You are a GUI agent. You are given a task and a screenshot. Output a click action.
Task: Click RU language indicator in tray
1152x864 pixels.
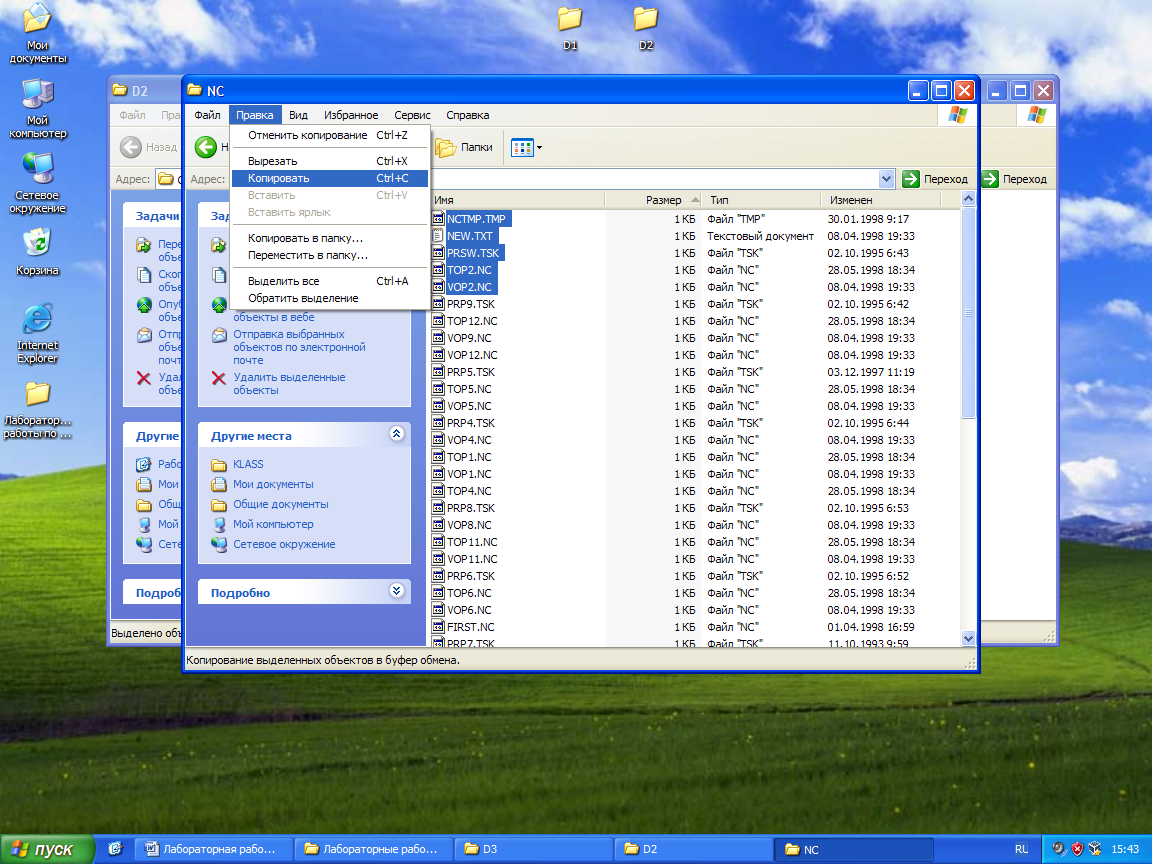point(1021,849)
